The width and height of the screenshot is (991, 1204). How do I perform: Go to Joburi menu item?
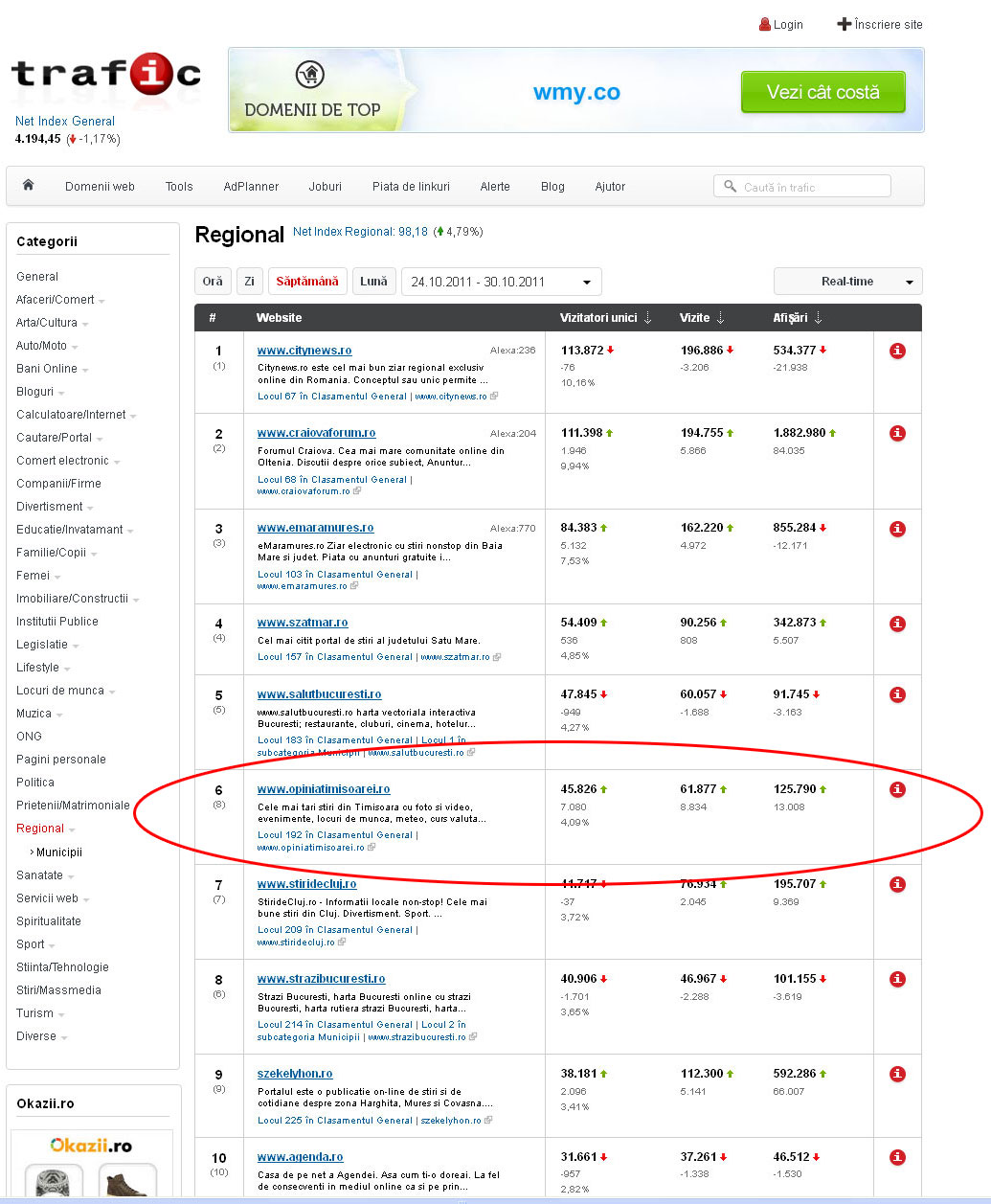[325, 187]
